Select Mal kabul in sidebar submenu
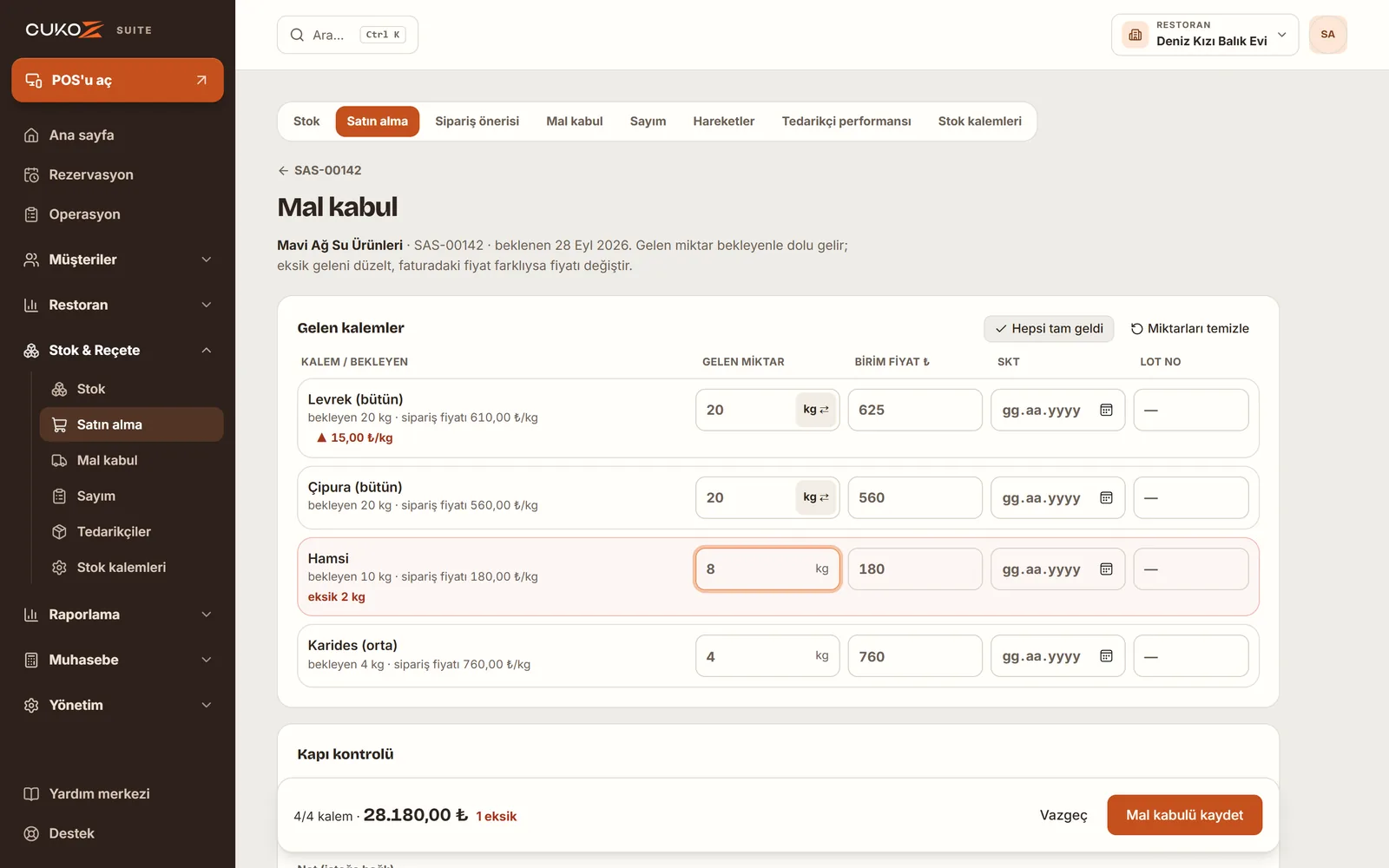Viewport: 1389px width, 868px height. (131, 460)
